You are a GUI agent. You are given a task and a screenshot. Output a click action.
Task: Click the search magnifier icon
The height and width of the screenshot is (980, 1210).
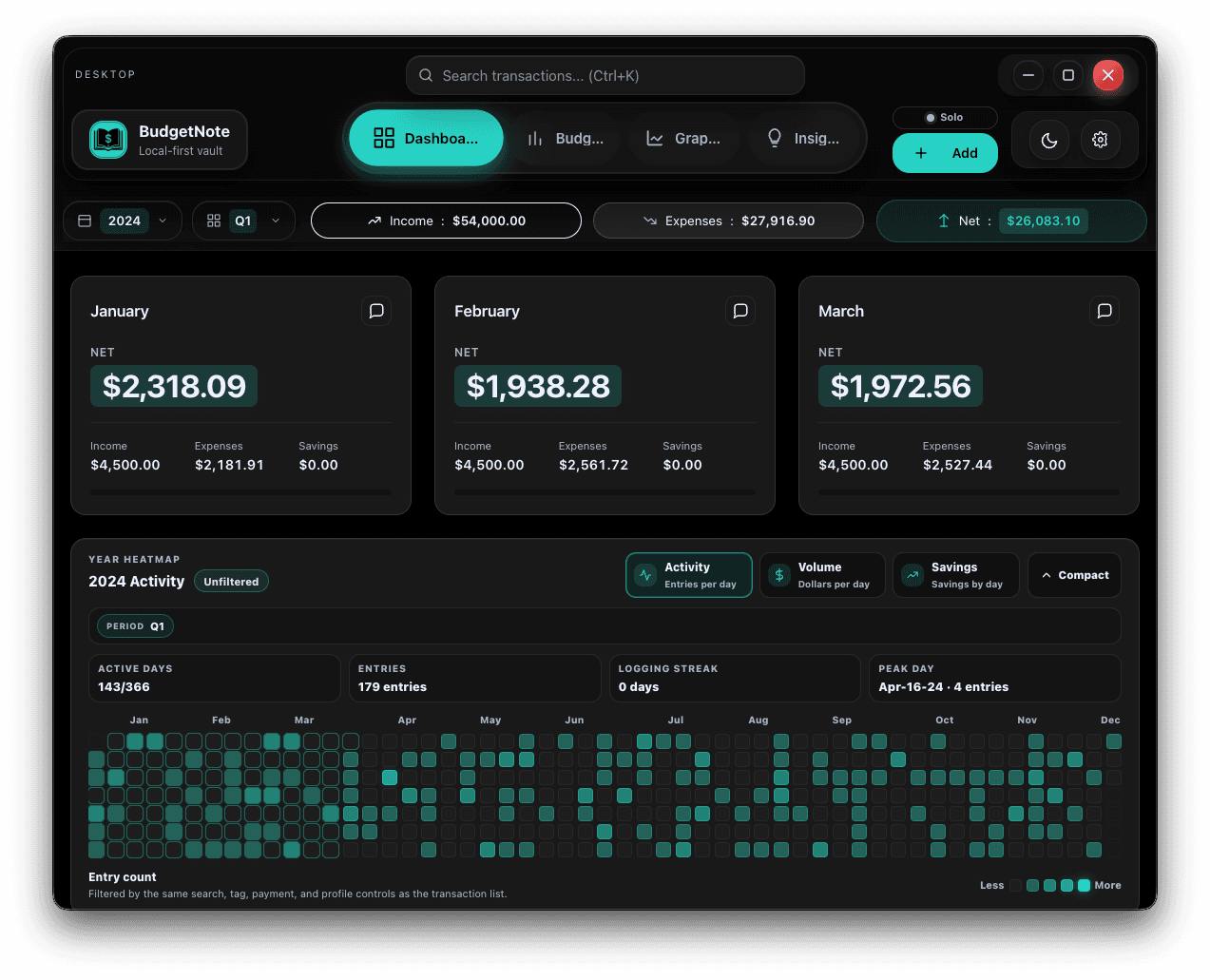click(426, 75)
